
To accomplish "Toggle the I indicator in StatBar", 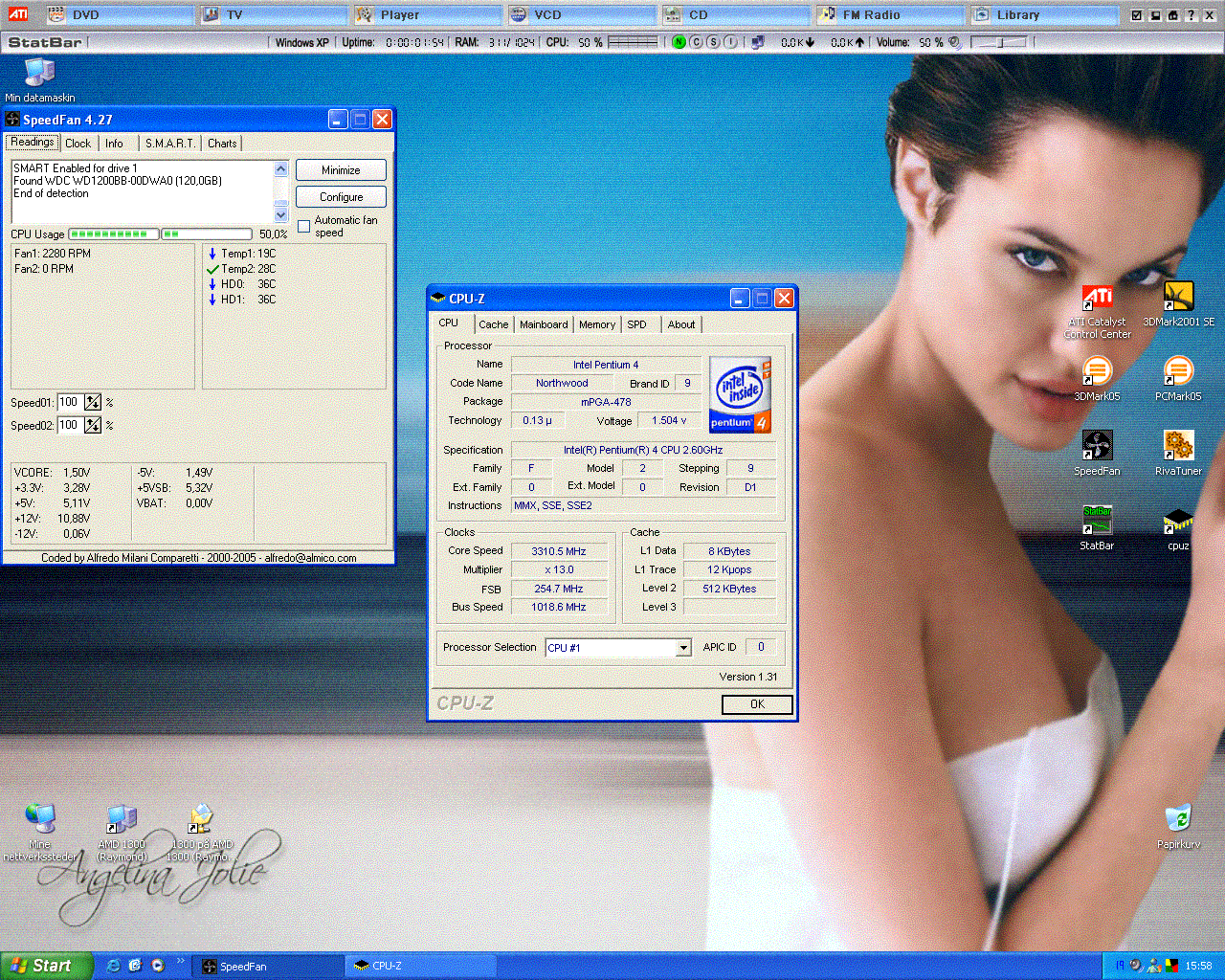I will pyautogui.click(x=730, y=42).
